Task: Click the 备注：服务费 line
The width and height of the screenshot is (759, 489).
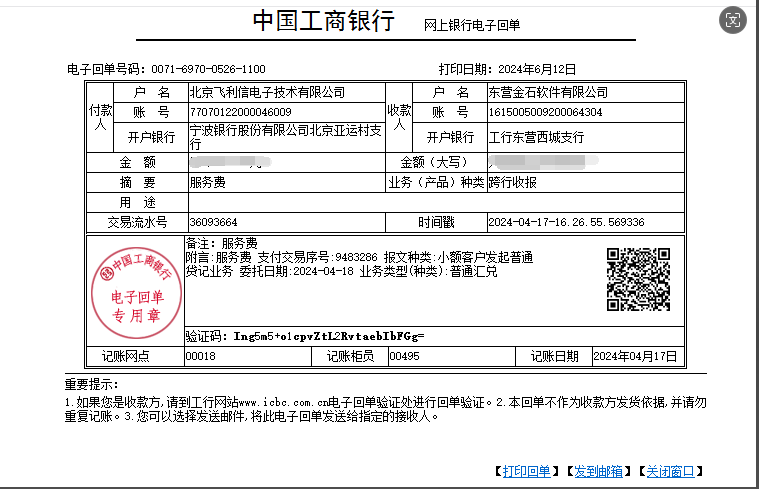Action: [222, 243]
